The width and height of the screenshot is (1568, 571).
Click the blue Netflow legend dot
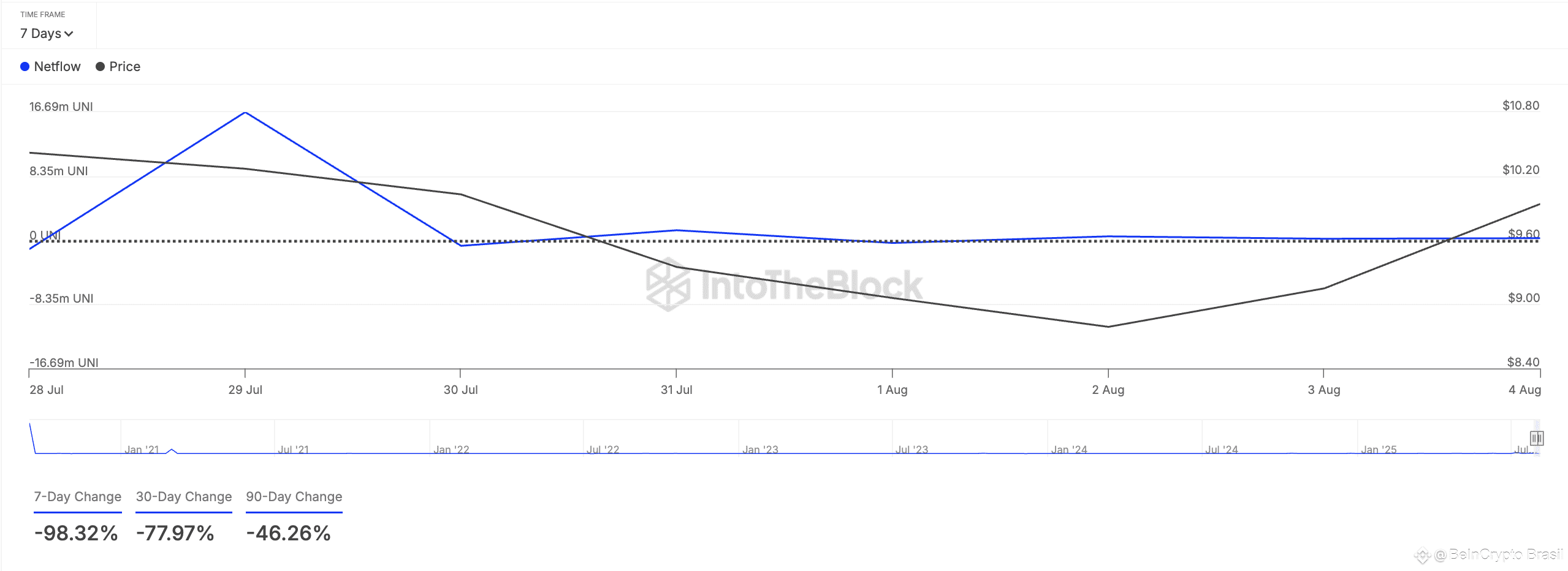(x=25, y=66)
